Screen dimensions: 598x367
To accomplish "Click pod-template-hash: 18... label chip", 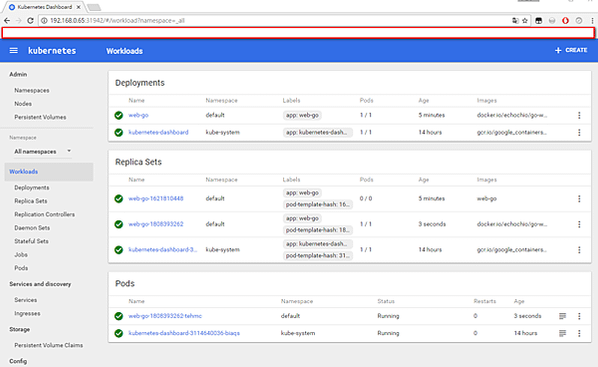I will click(x=317, y=230).
